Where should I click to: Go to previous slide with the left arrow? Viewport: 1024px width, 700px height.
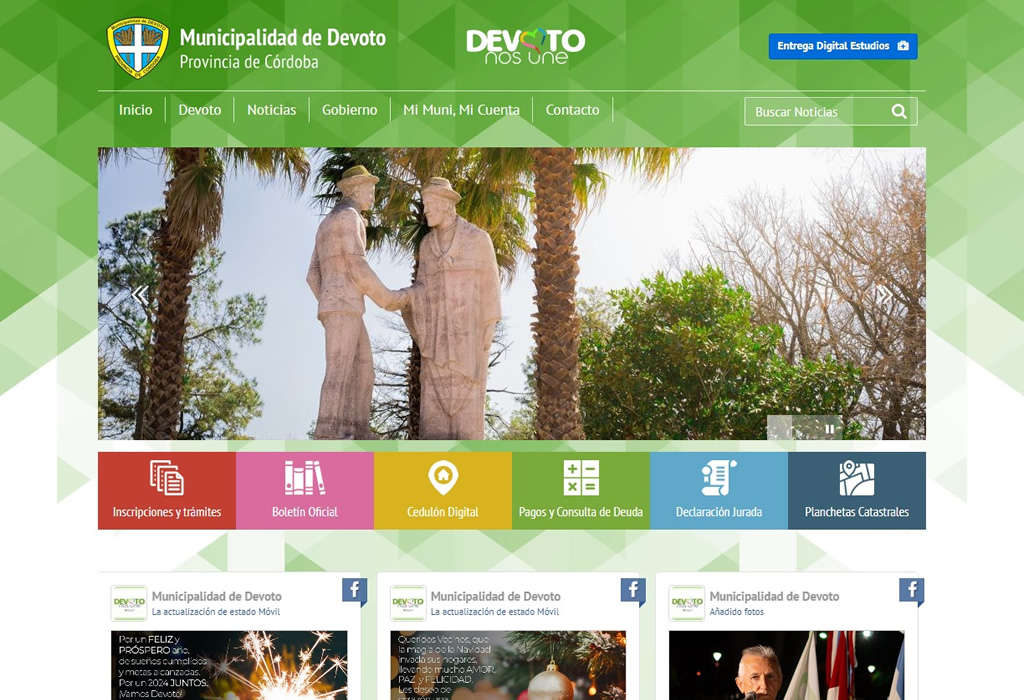pos(141,295)
